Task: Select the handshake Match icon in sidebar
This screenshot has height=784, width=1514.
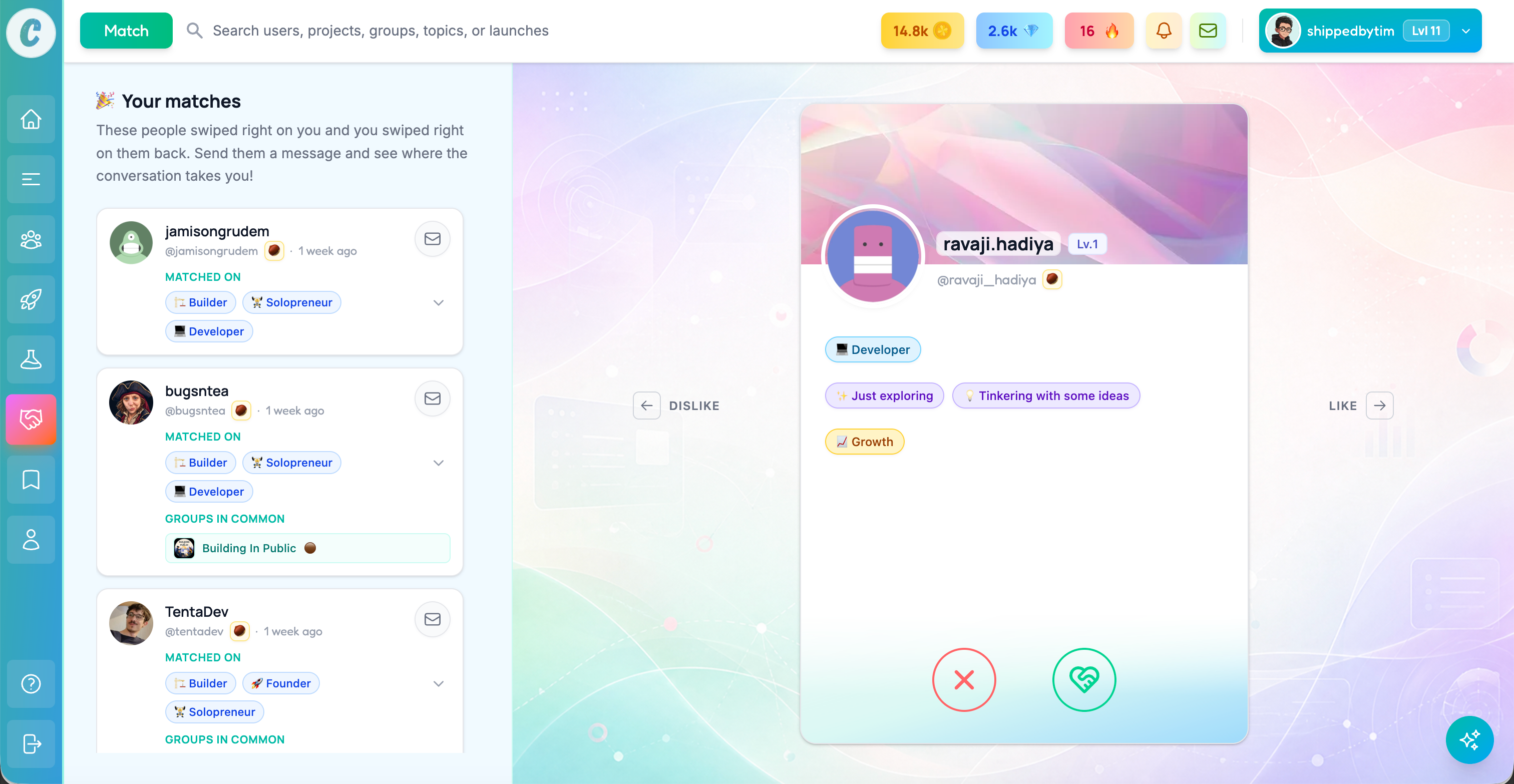Action: point(31,419)
